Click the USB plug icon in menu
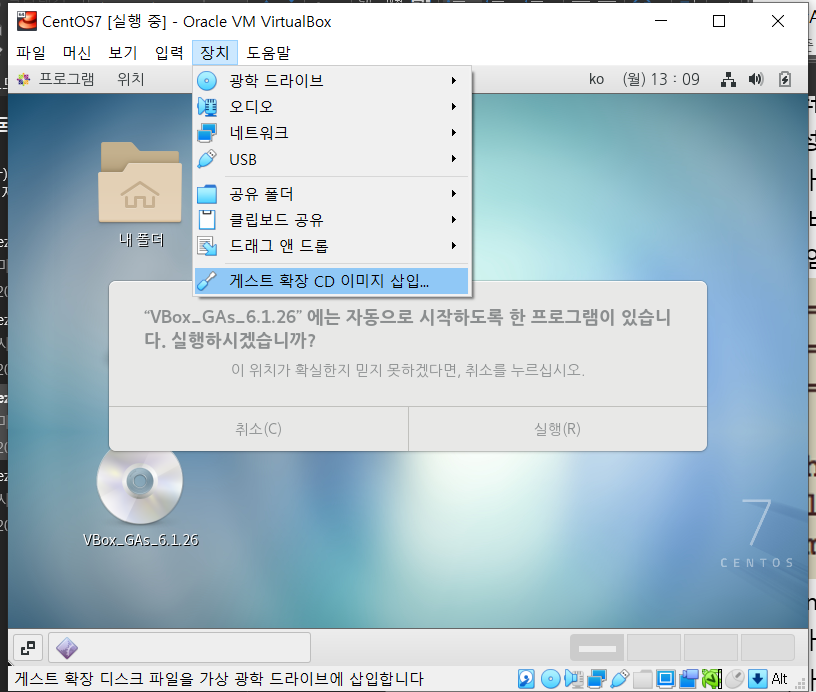816x692 pixels. [207, 159]
